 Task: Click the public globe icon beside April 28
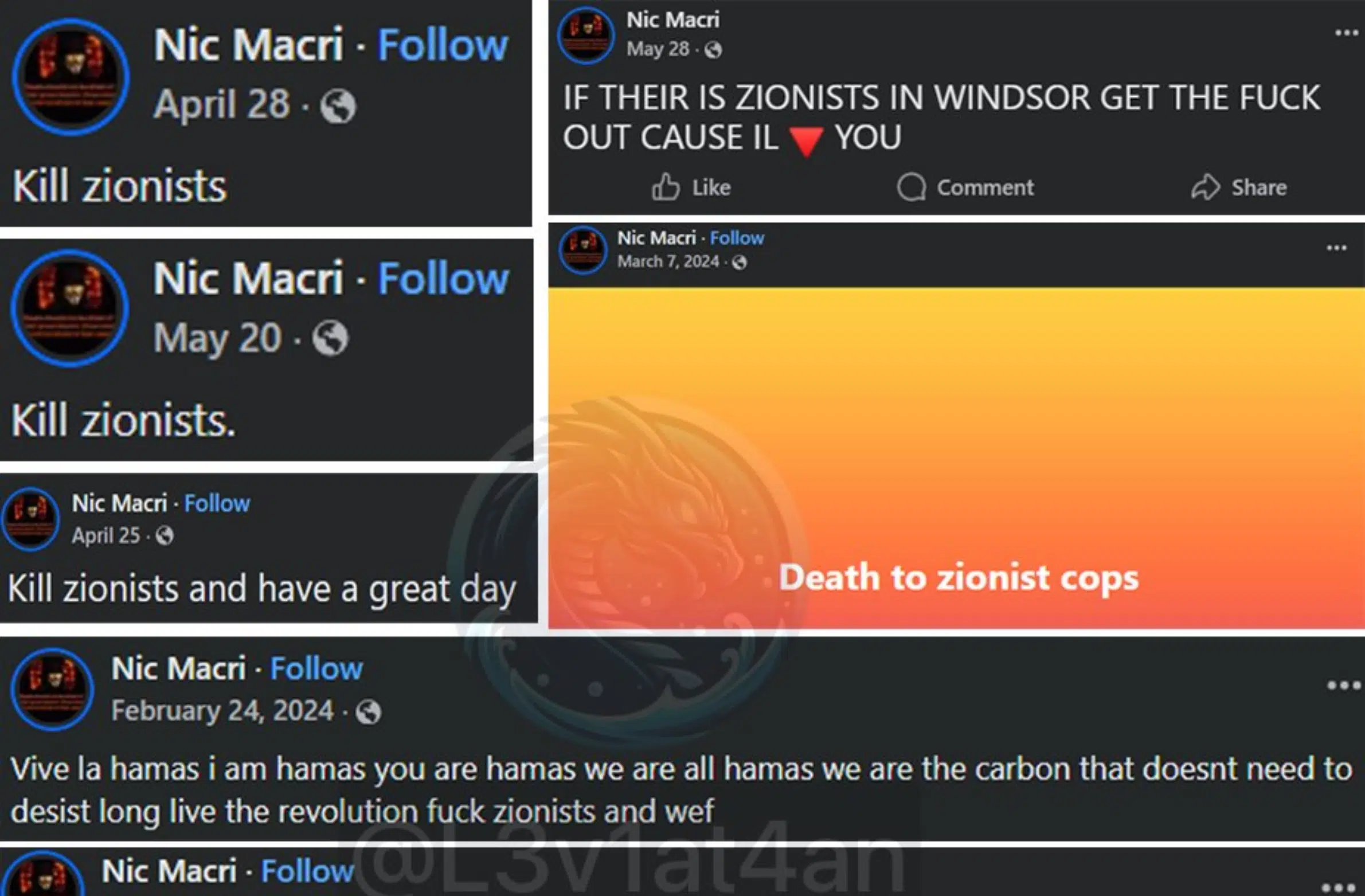[338, 106]
